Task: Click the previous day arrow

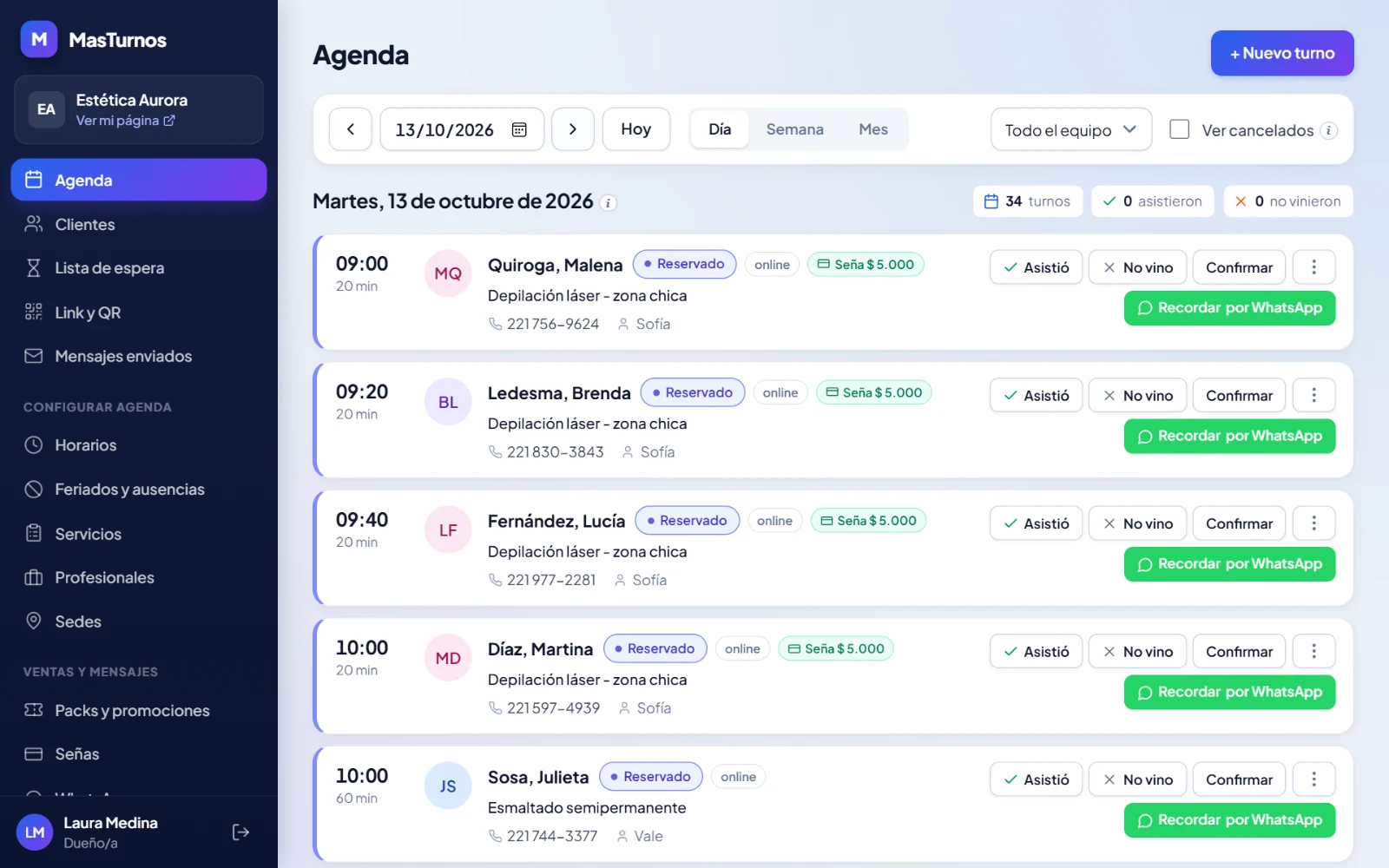Action: coord(351,129)
